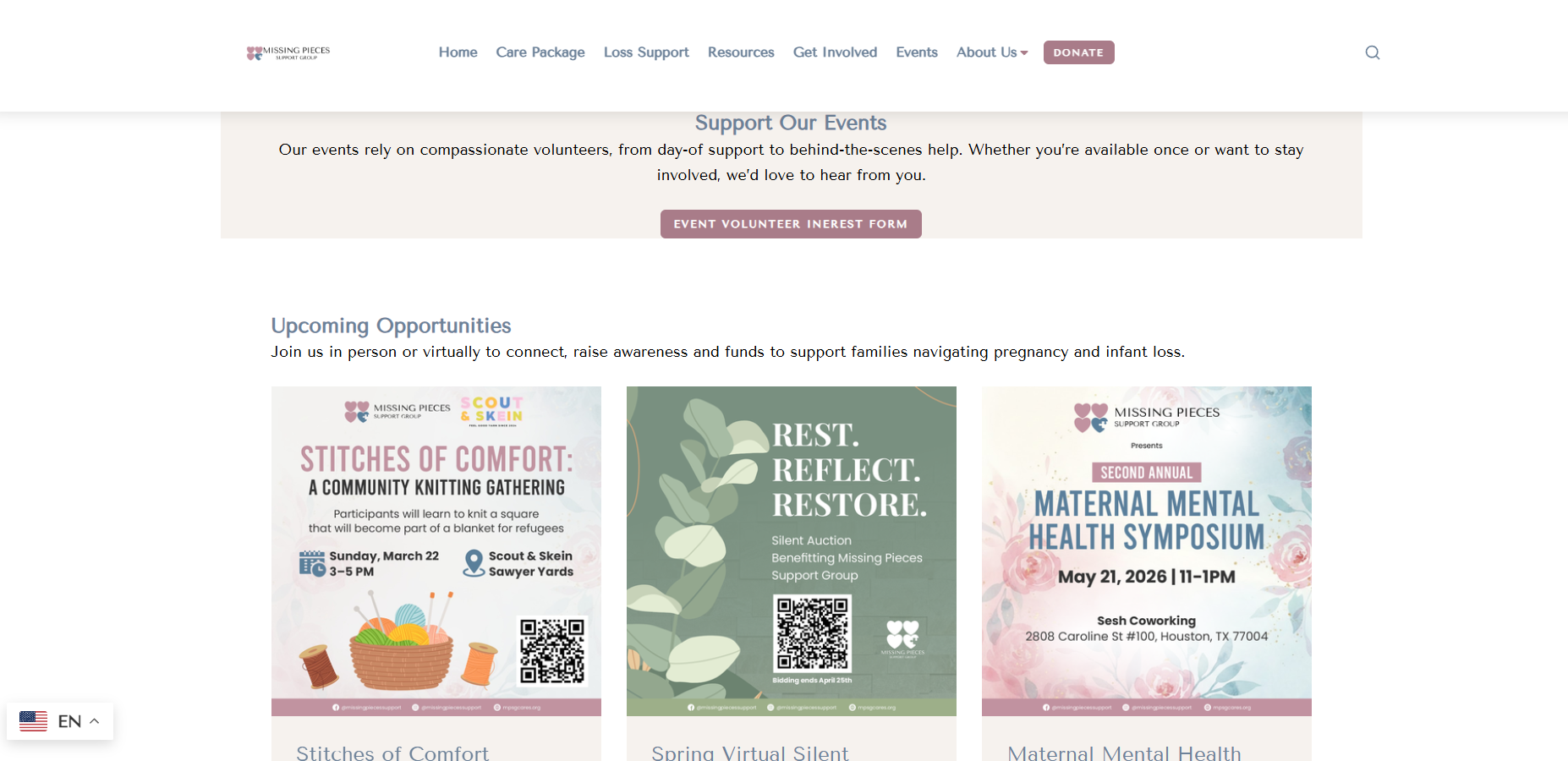Image resolution: width=1568 pixels, height=761 pixels.
Task: Open the Event Volunteer Interest Form
Action: 791,224
